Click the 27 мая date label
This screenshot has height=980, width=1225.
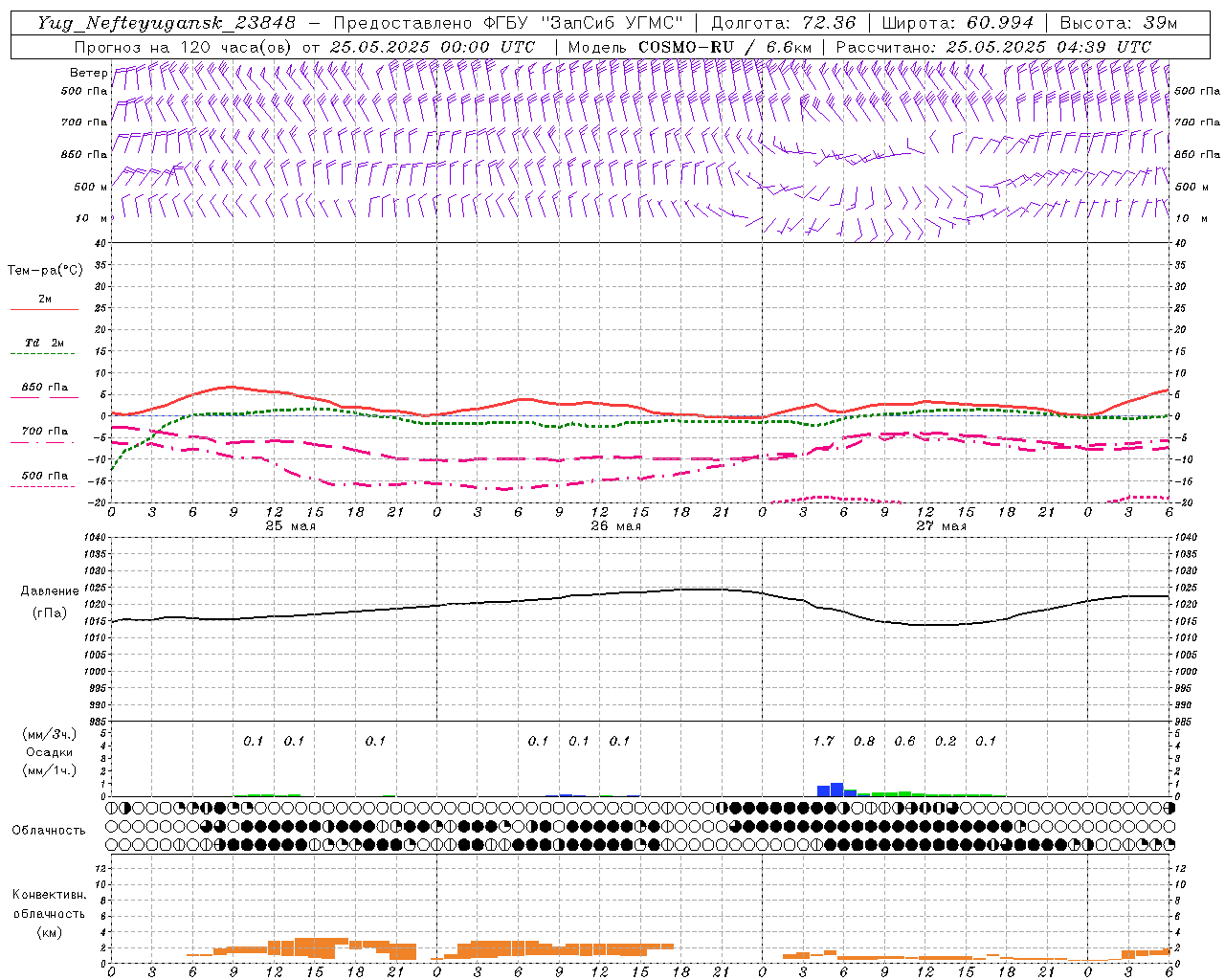click(x=941, y=526)
